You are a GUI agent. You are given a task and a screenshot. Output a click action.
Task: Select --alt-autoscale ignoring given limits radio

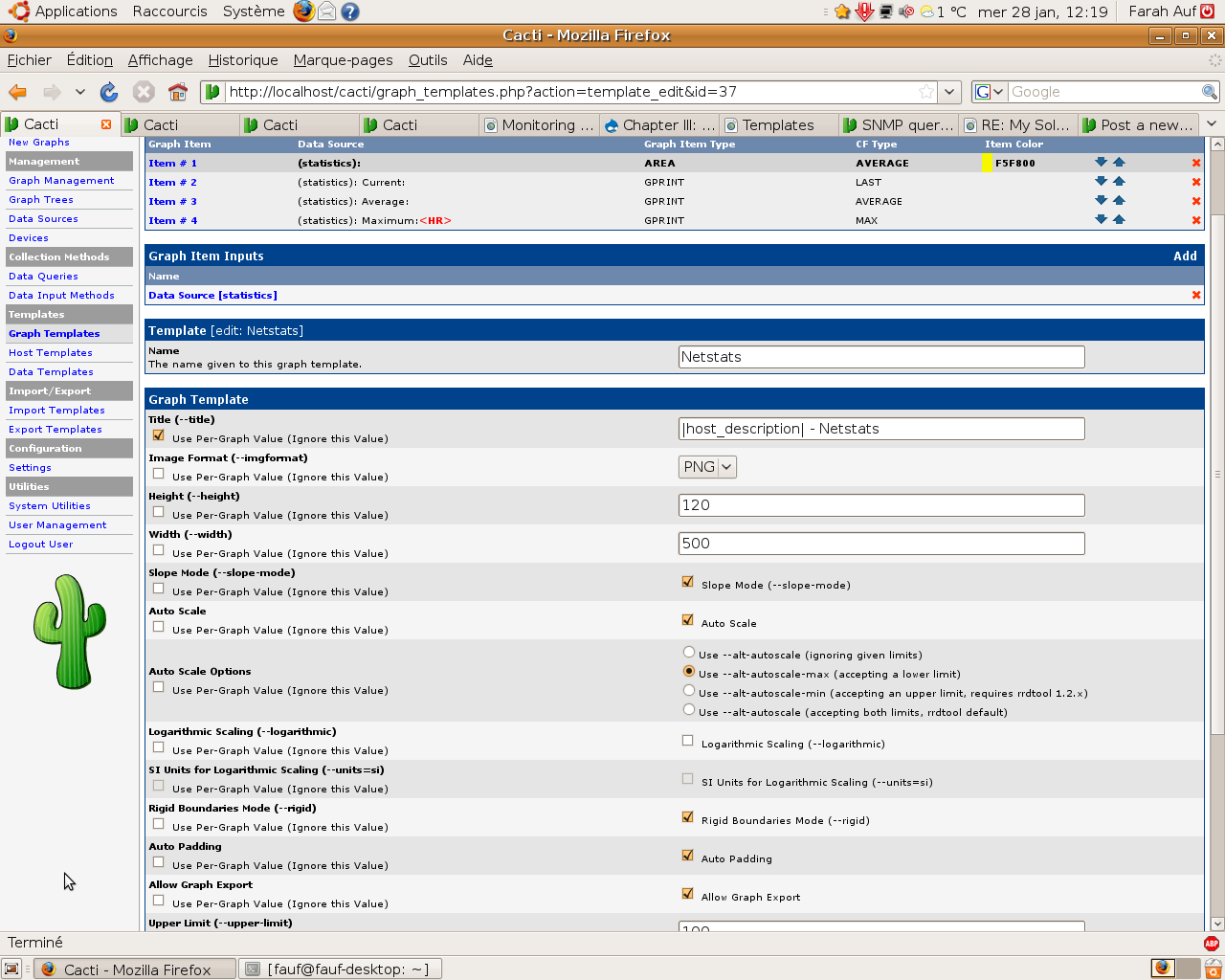[x=689, y=653]
